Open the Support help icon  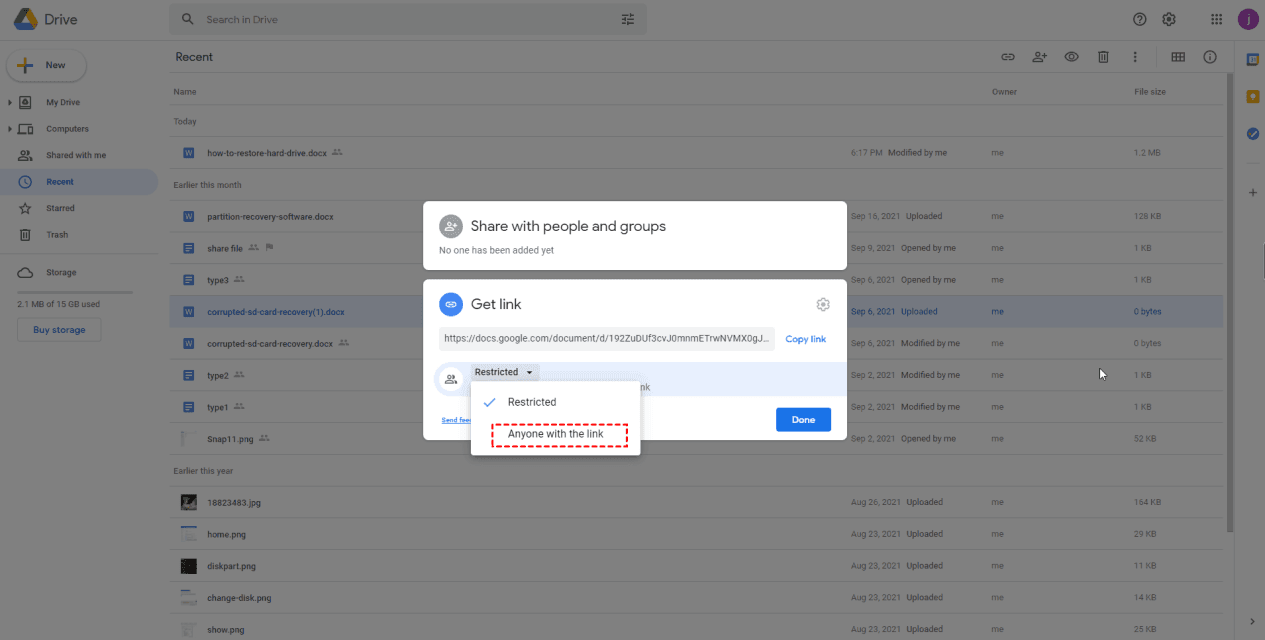tap(1139, 19)
